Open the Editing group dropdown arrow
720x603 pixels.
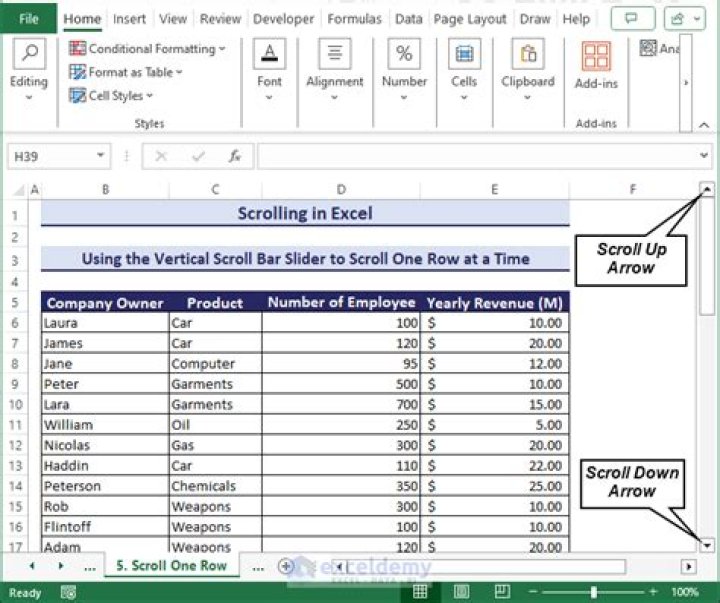click(x=29, y=97)
